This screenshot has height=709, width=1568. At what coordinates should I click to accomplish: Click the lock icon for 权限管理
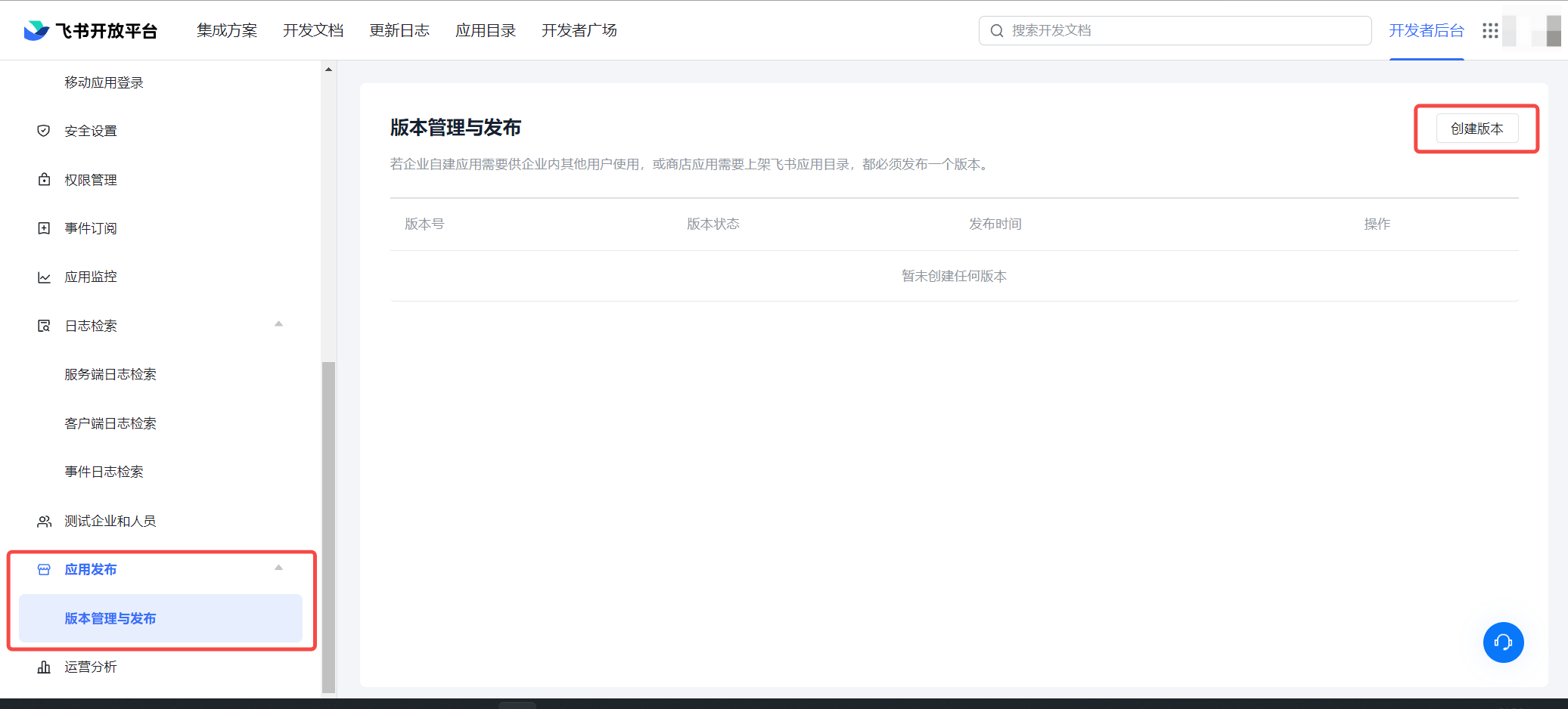pos(44,180)
